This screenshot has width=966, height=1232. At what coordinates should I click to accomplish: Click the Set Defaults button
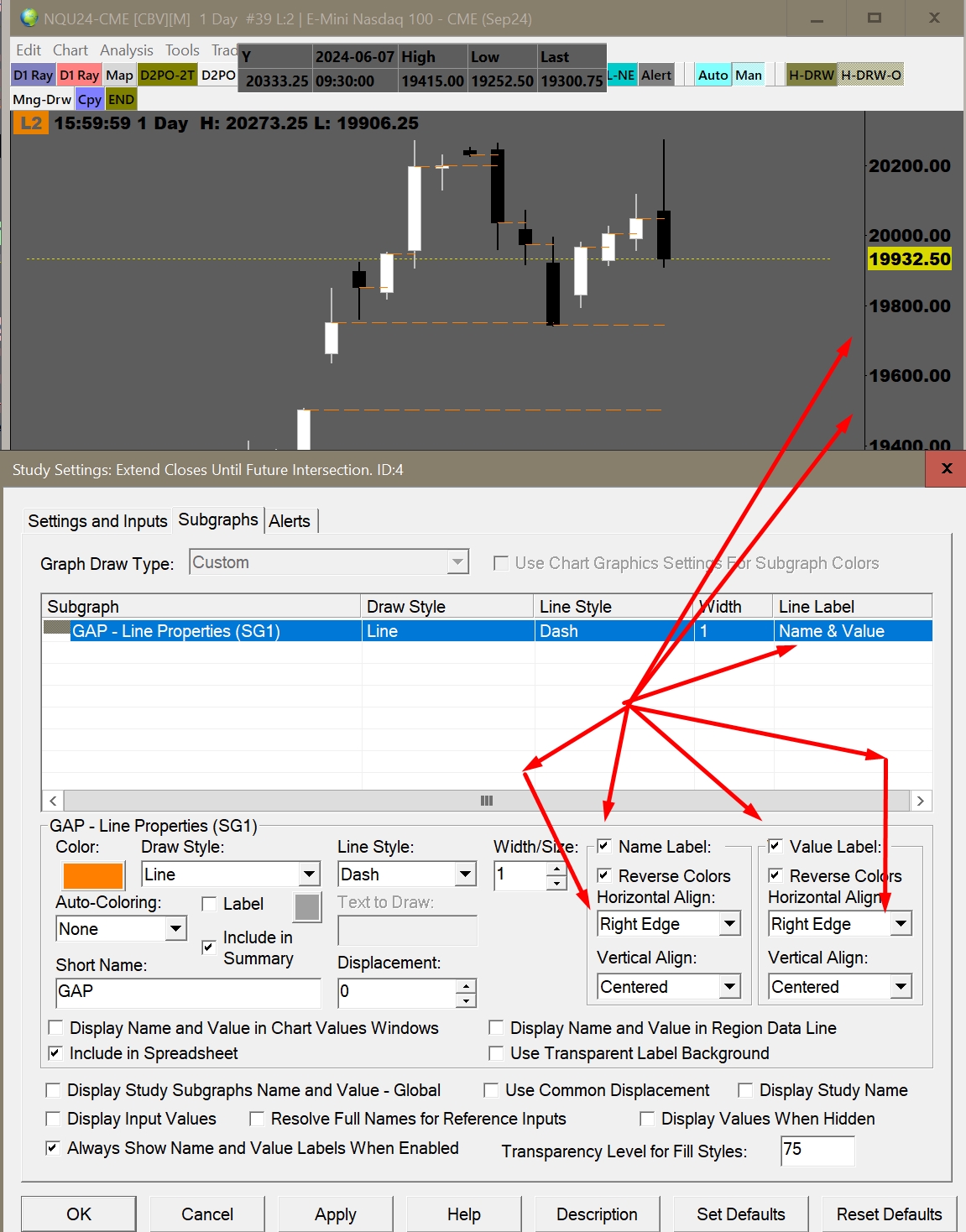point(741,1214)
